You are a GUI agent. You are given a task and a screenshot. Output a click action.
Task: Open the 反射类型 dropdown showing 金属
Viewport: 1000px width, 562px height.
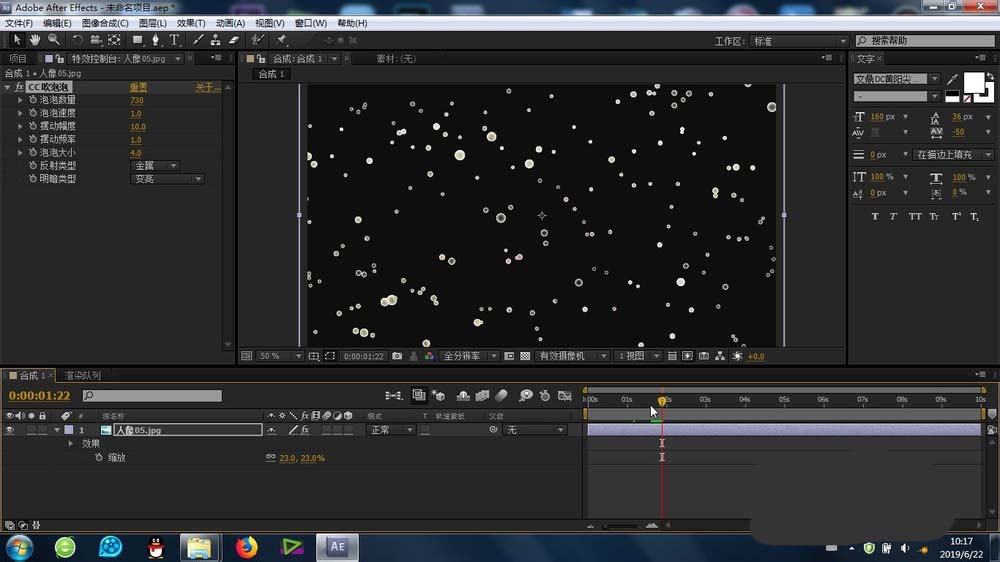[155, 166]
